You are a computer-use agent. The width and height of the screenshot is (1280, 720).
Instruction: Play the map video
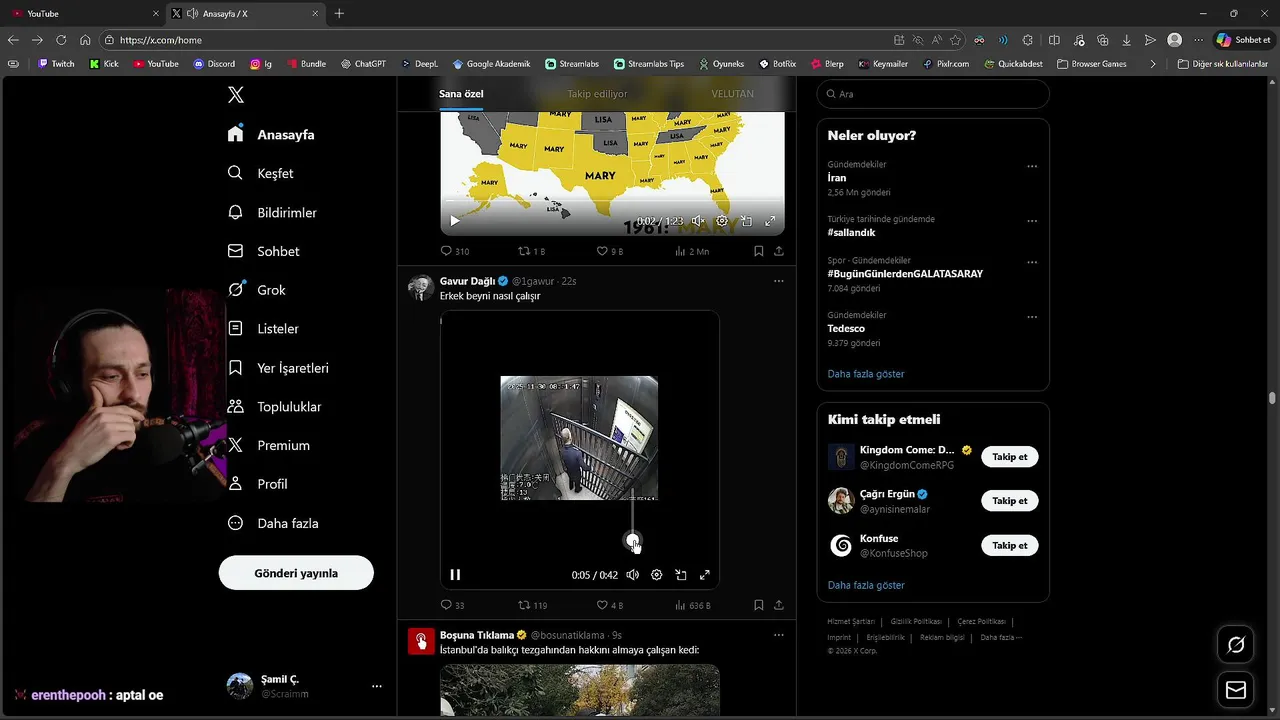[455, 221]
